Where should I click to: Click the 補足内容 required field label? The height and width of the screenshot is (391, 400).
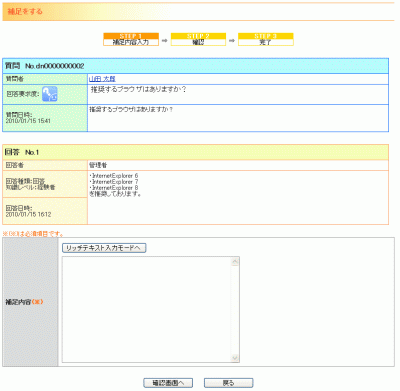tap(24, 302)
